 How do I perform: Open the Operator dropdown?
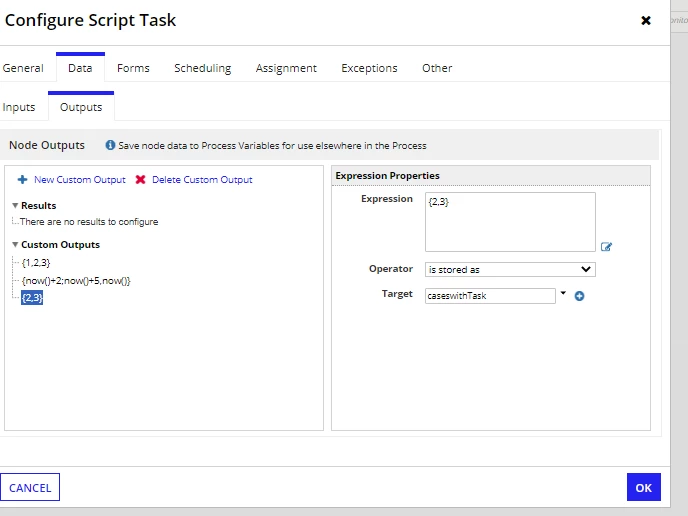point(510,269)
